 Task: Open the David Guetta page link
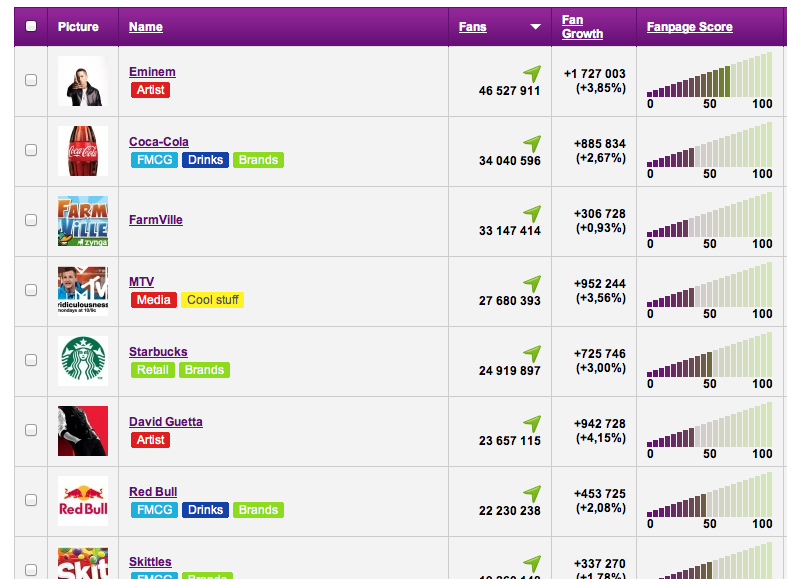(166, 422)
